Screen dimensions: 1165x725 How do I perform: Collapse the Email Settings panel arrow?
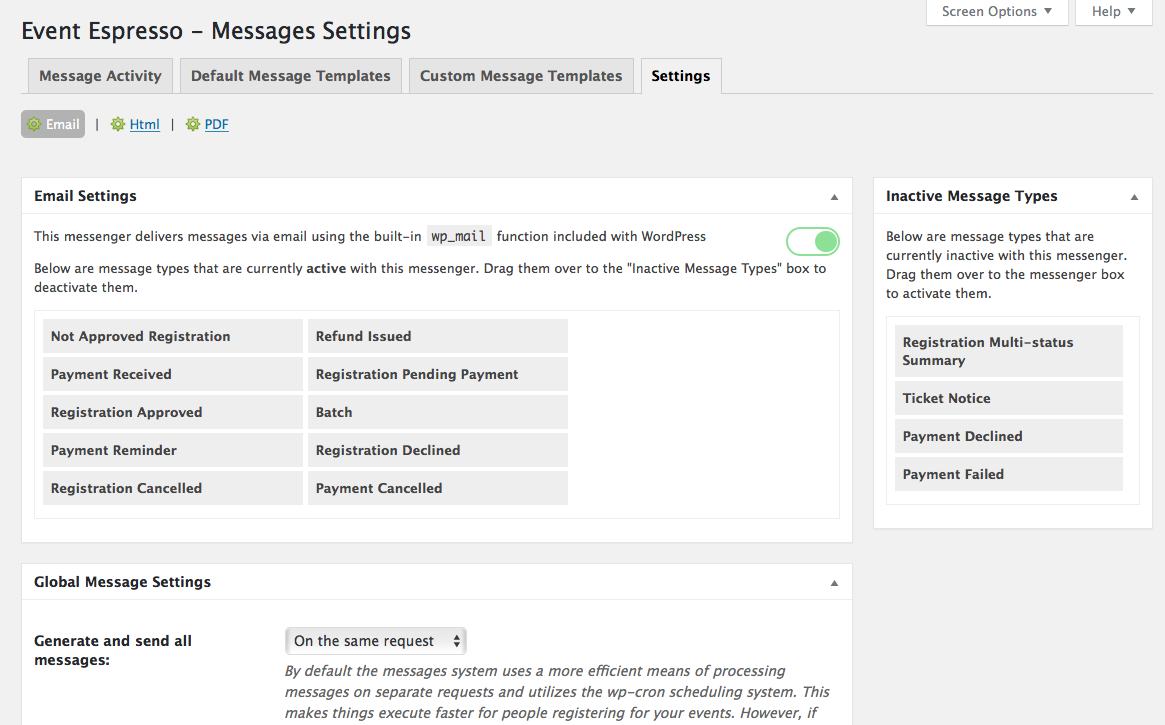834,197
